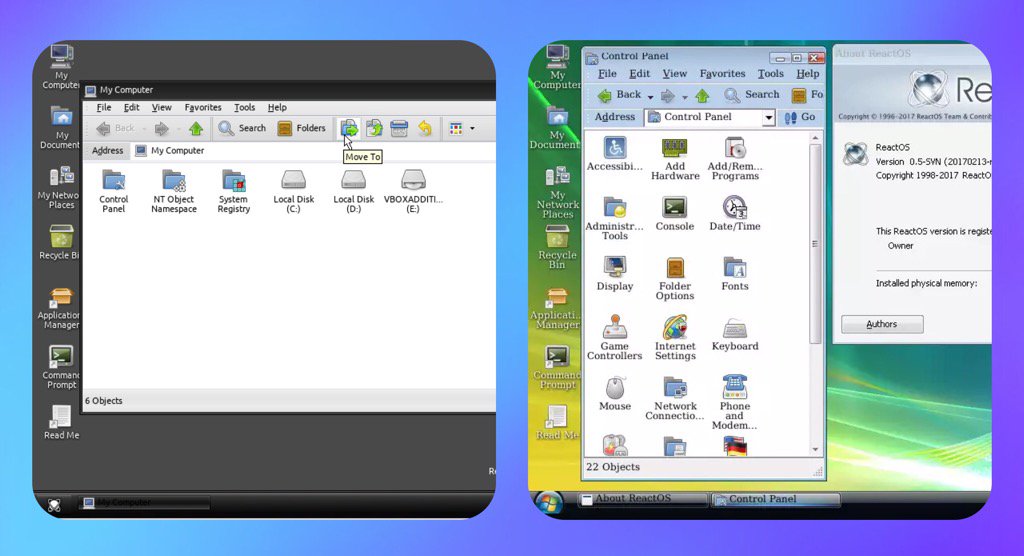Click Authors button in About ReactOS dialog
This screenshot has height=556, width=1024.
882,324
